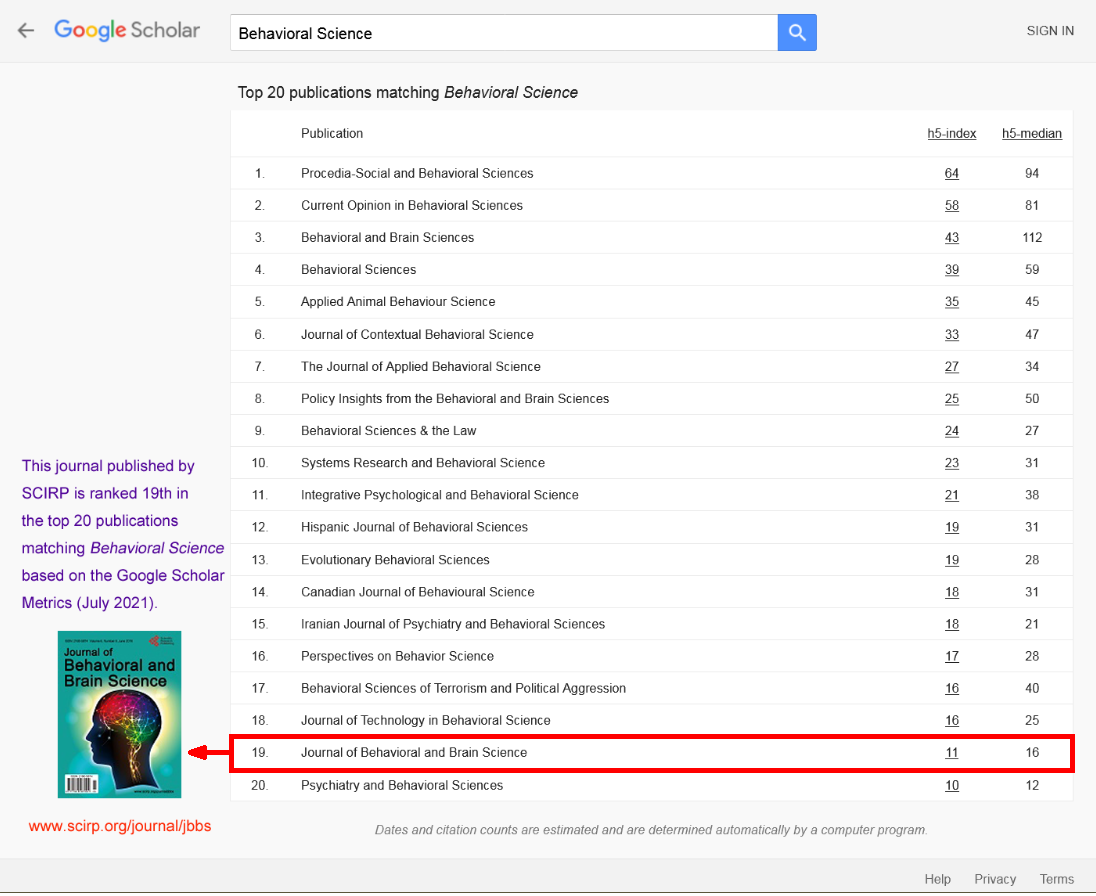Click the h5-median column header
Screen dimensions: 1096x896
[x=1031, y=134]
